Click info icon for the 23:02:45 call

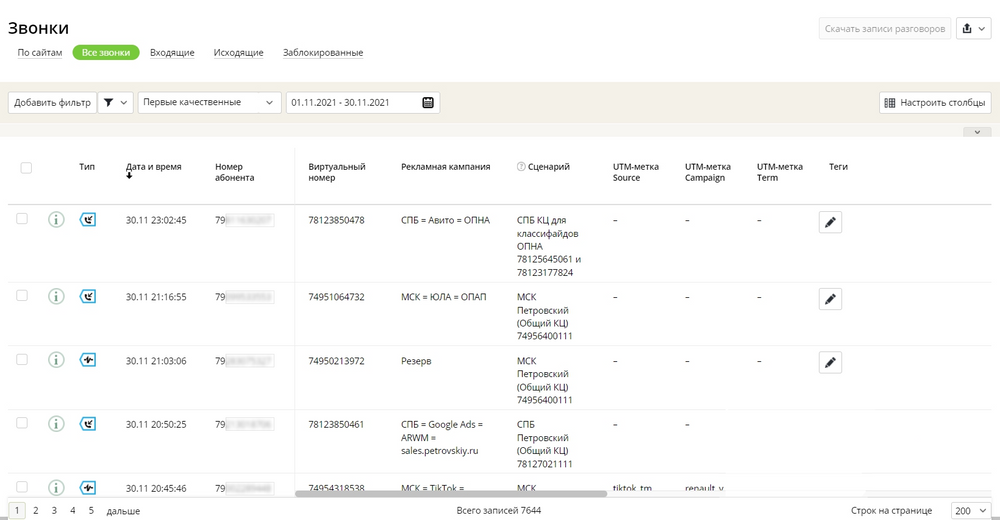click(x=57, y=220)
